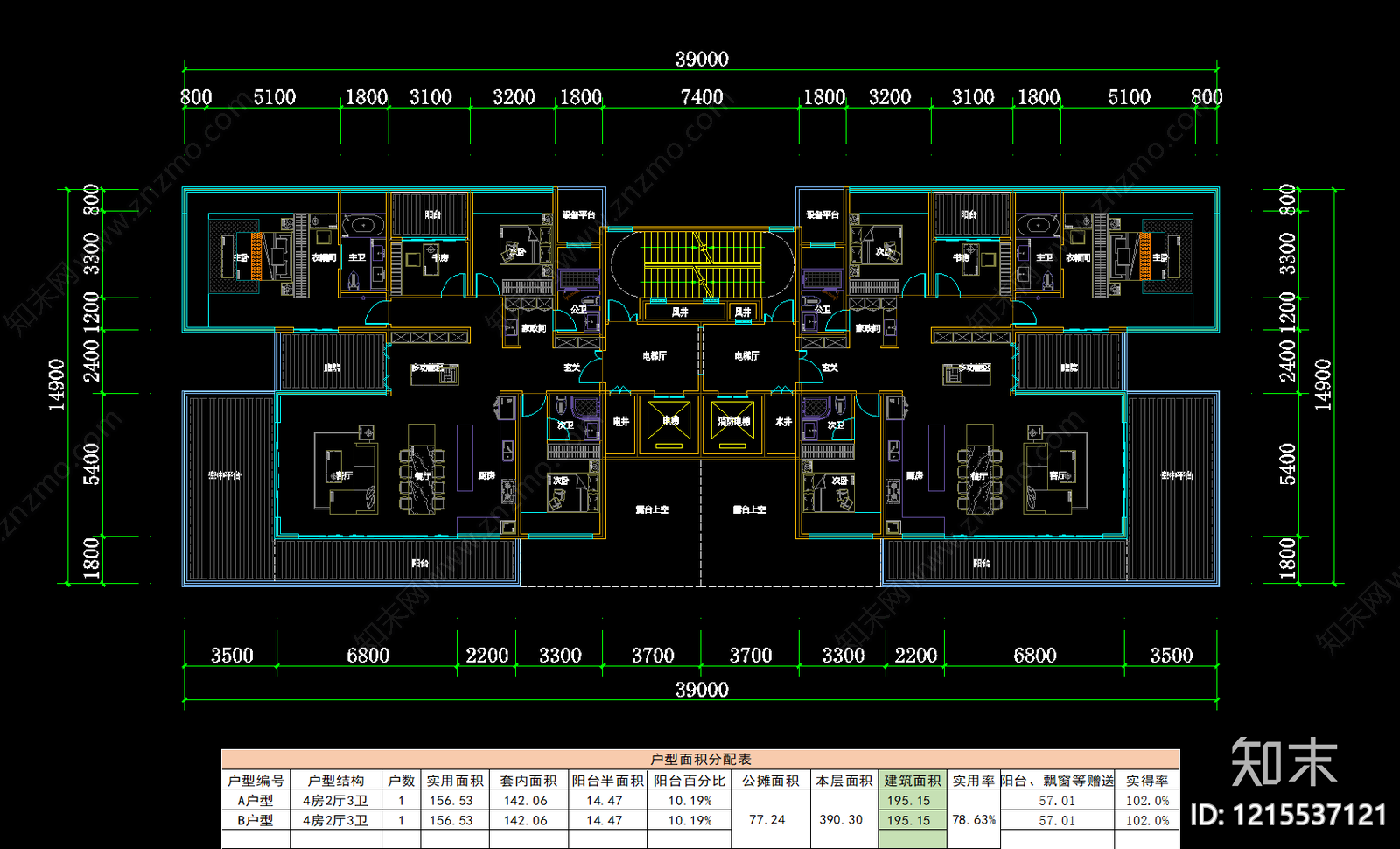Select the 水井 shaft label
The width and height of the screenshot is (1400, 849).
783,422
